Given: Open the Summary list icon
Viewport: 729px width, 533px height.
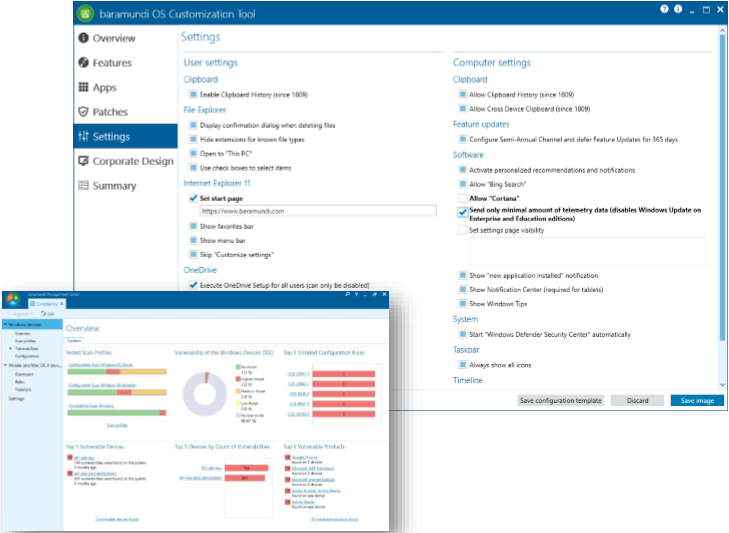Looking at the screenshot, I should coord(84,186).
